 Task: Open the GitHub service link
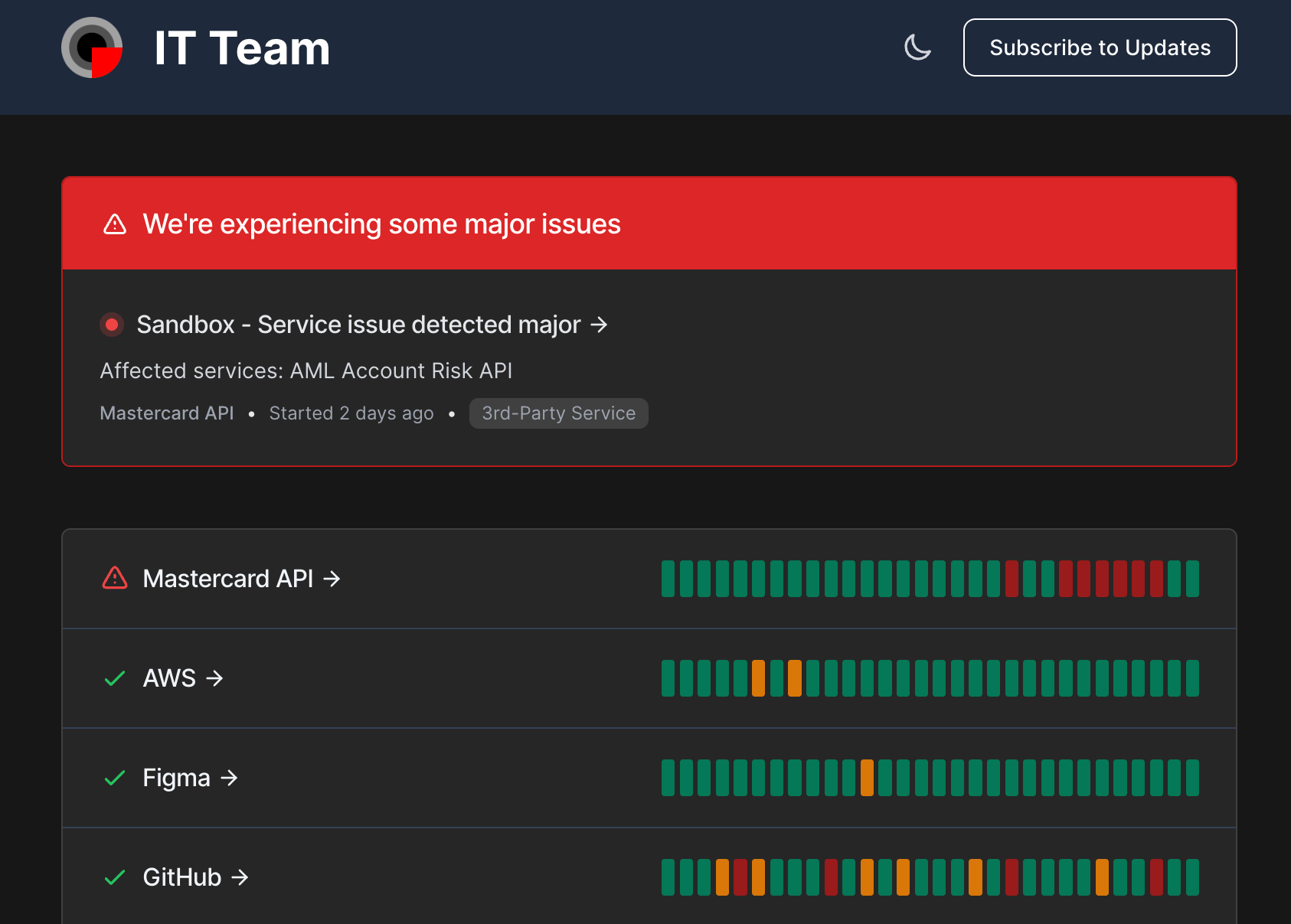(195, 877)
